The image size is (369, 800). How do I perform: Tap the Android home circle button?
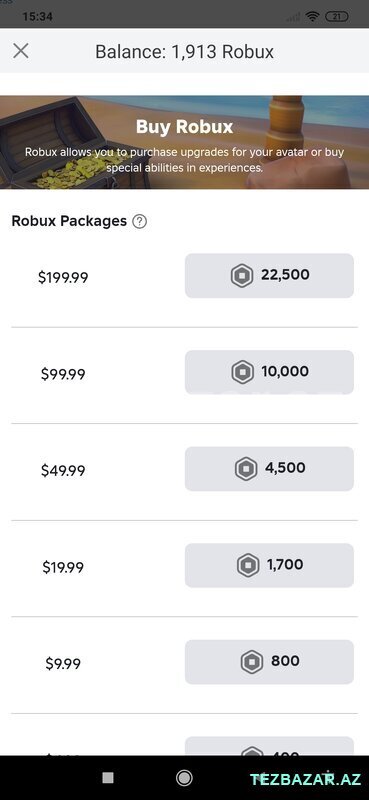[x=184, y=778]
